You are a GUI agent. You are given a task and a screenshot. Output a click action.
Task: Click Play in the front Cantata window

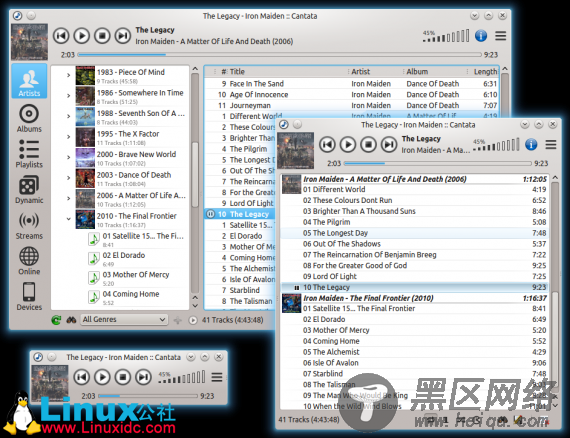coord(348,144)
